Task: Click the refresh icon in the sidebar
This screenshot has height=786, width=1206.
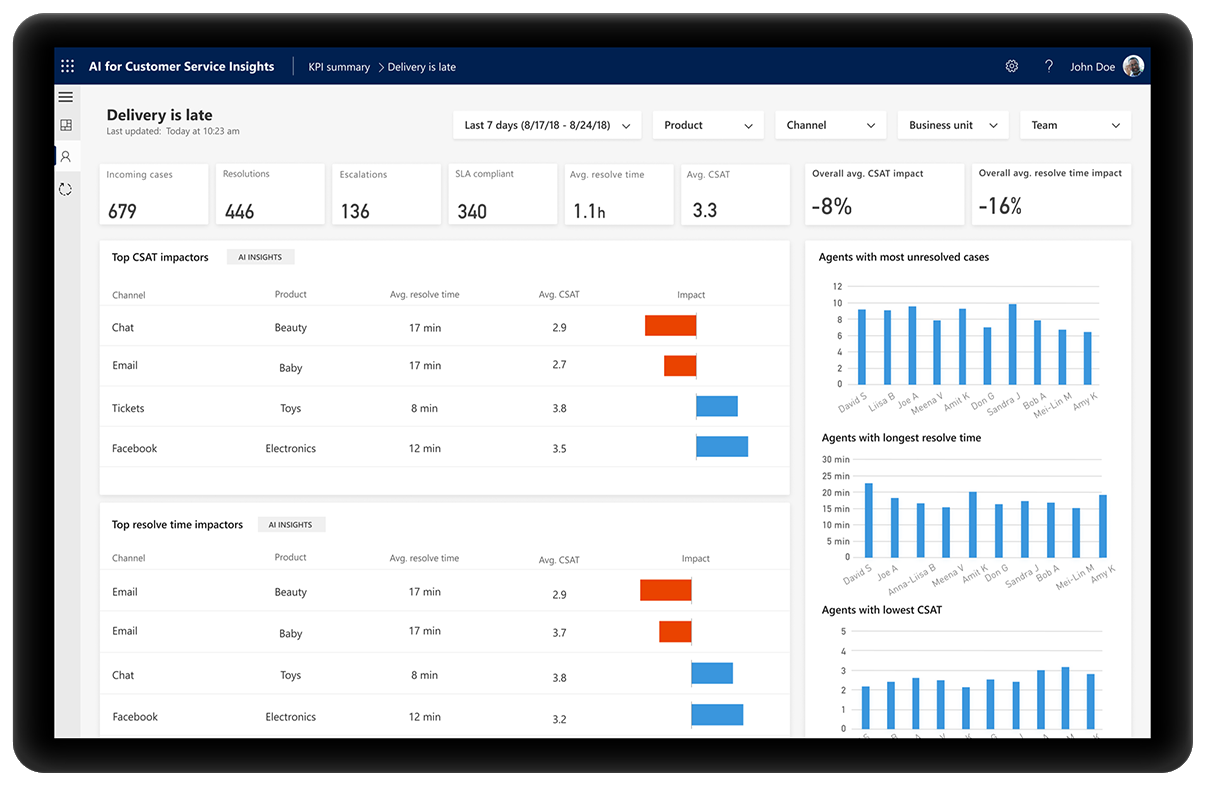Action: [x=66, y=188]
